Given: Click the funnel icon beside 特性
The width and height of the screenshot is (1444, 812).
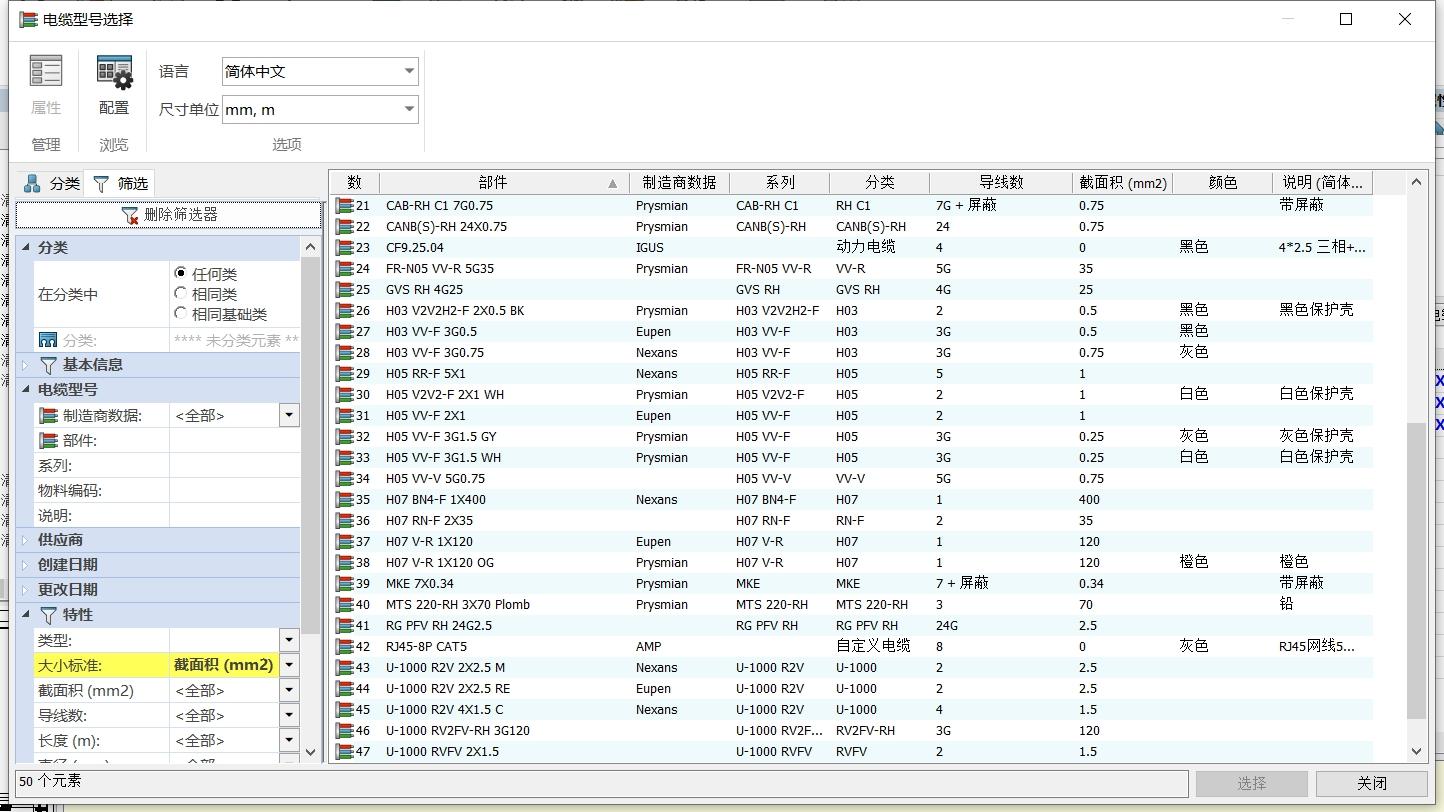Looking at the screenshot, I should [48, 615].
